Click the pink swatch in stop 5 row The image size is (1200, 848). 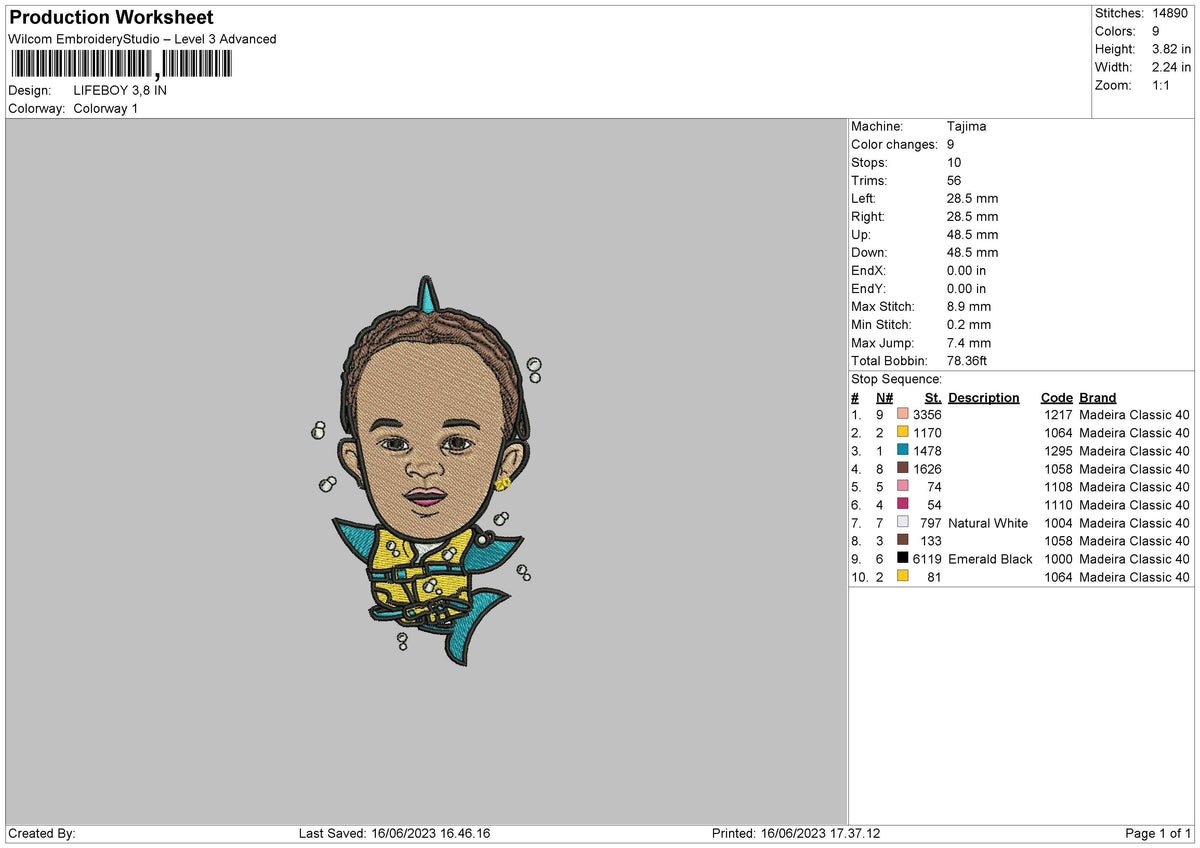pyautogui.click(x=903, y=487)
